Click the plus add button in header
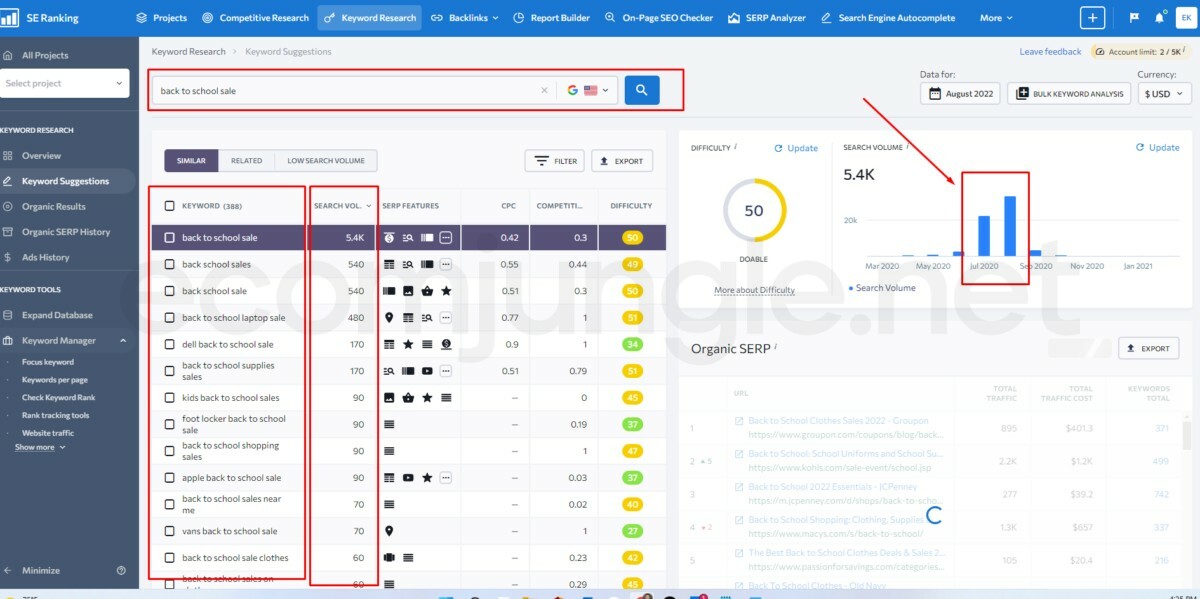1200x599 pixels. pos(1093,18)
